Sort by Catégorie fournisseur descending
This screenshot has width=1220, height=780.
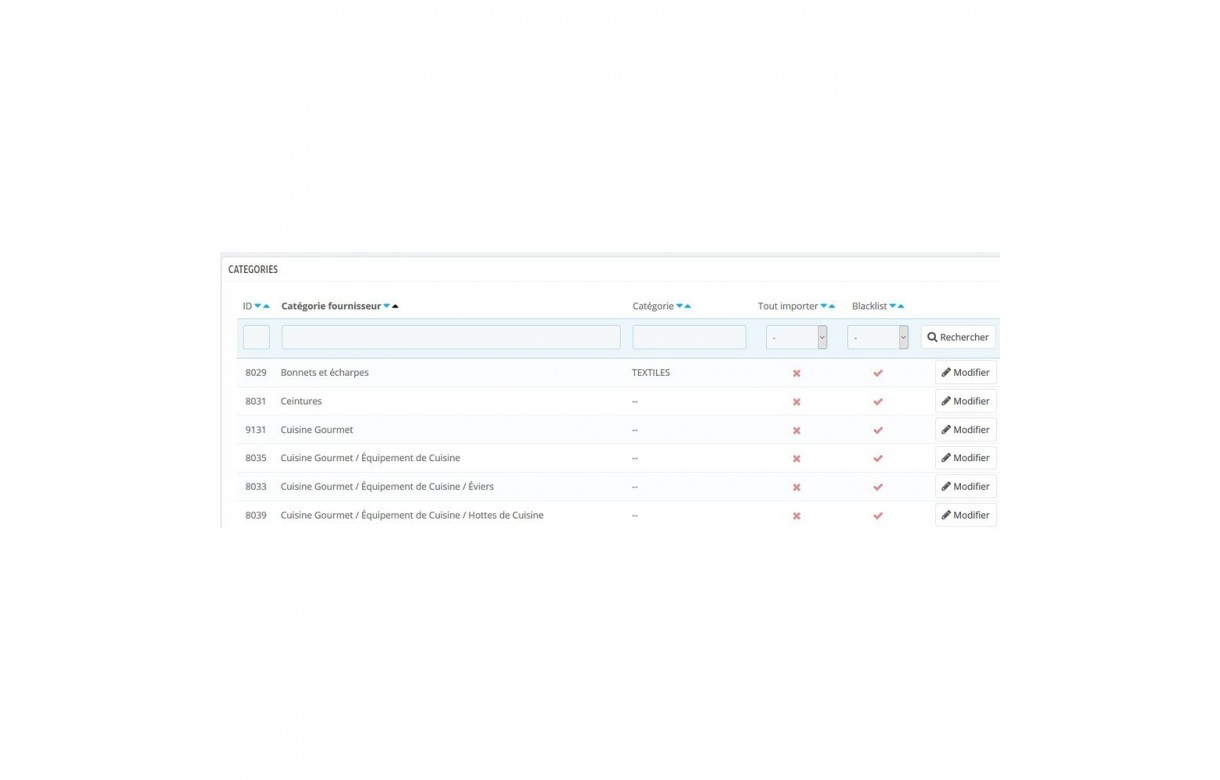tap(386, 305)
